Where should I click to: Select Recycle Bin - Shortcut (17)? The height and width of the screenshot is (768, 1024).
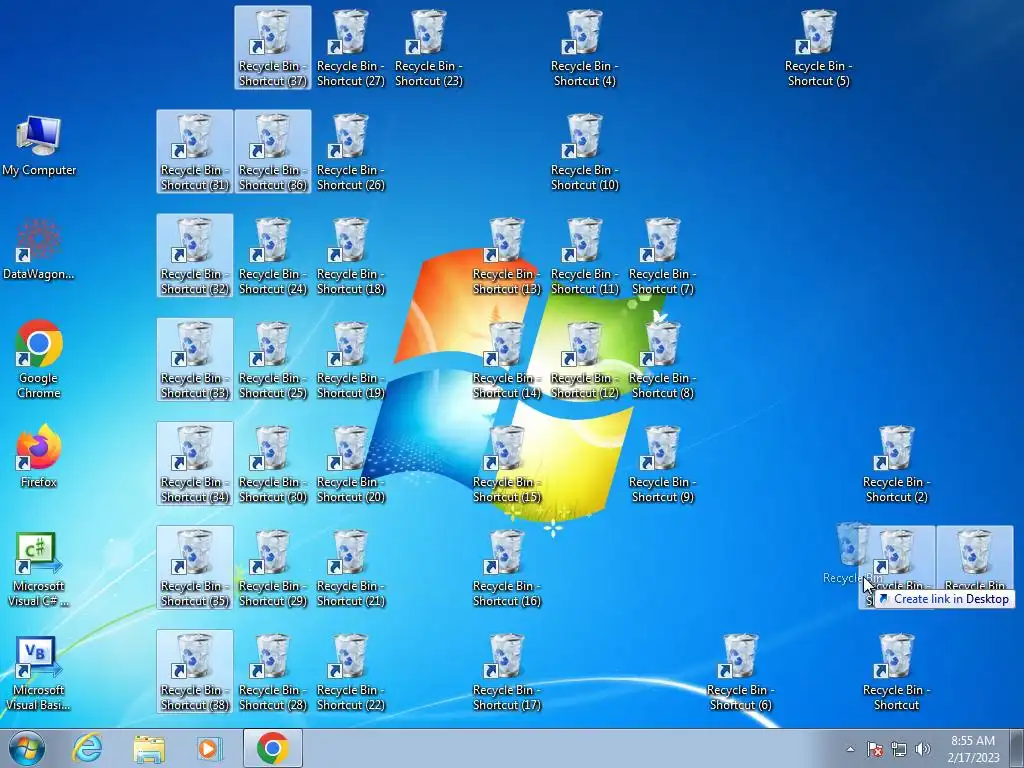[507, 671]
